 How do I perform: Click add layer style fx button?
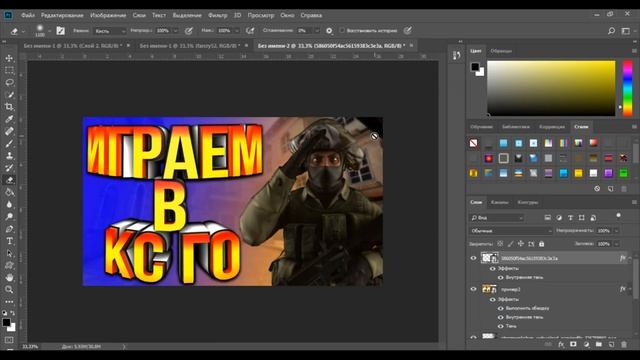(x=561, y=345)
